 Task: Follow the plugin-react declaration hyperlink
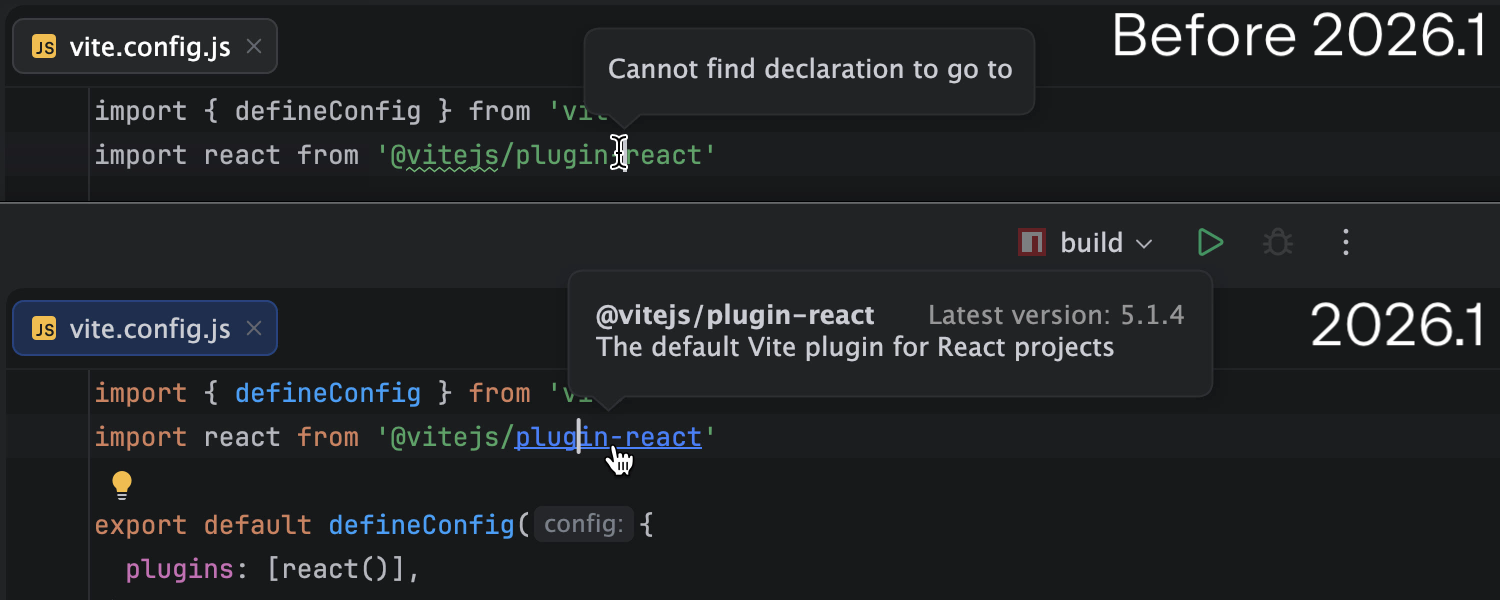pos(607,436)
